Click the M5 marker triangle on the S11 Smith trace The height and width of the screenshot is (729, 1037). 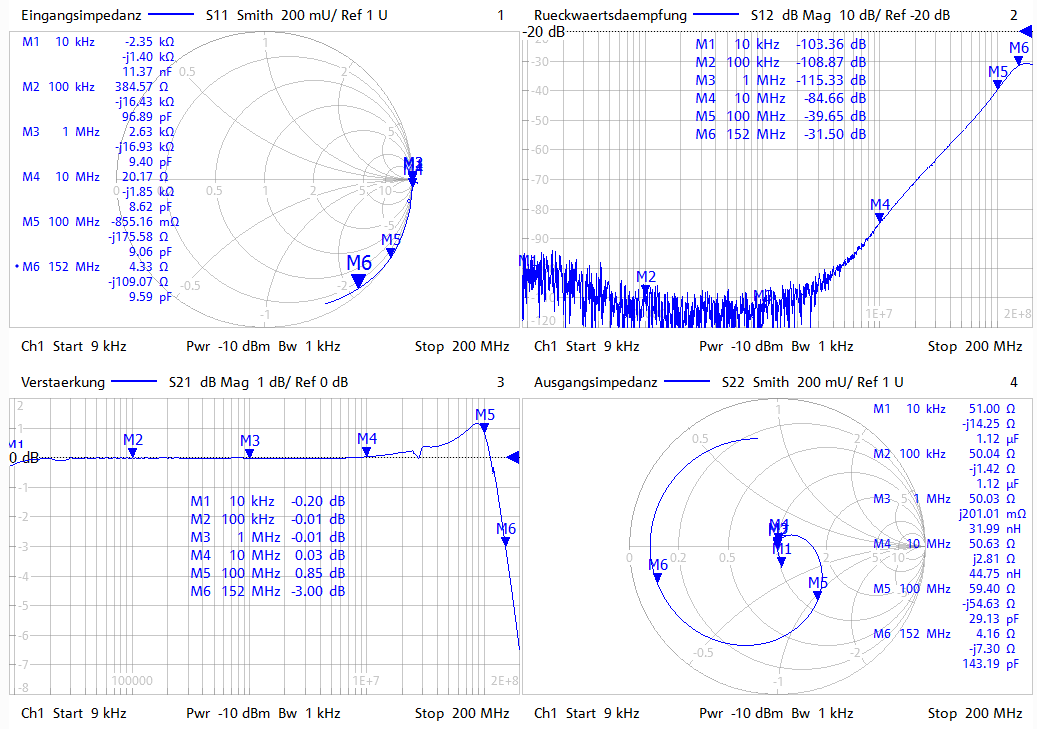(391, 252)
